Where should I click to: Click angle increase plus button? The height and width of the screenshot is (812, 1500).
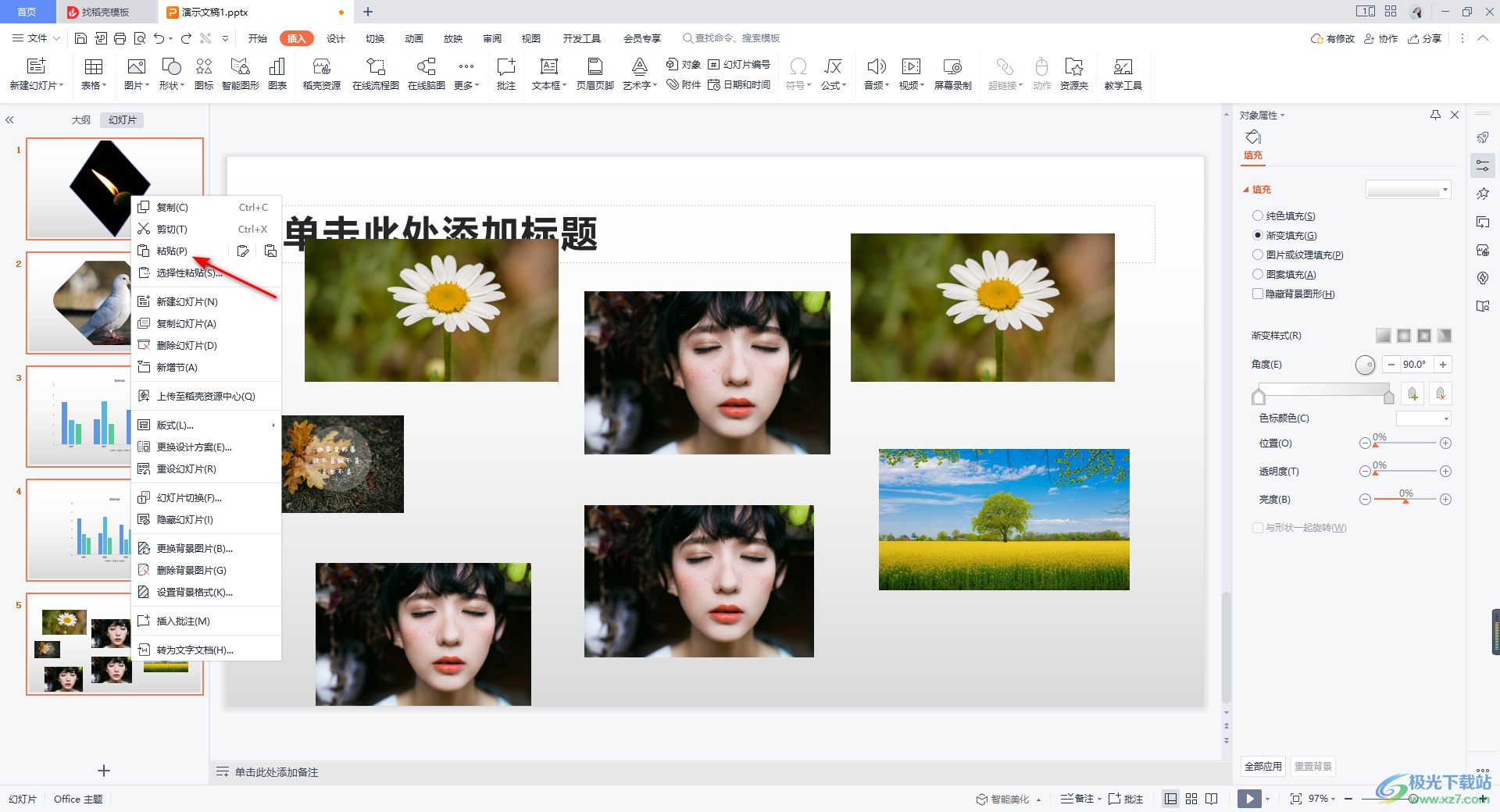tap(1443, 365)
